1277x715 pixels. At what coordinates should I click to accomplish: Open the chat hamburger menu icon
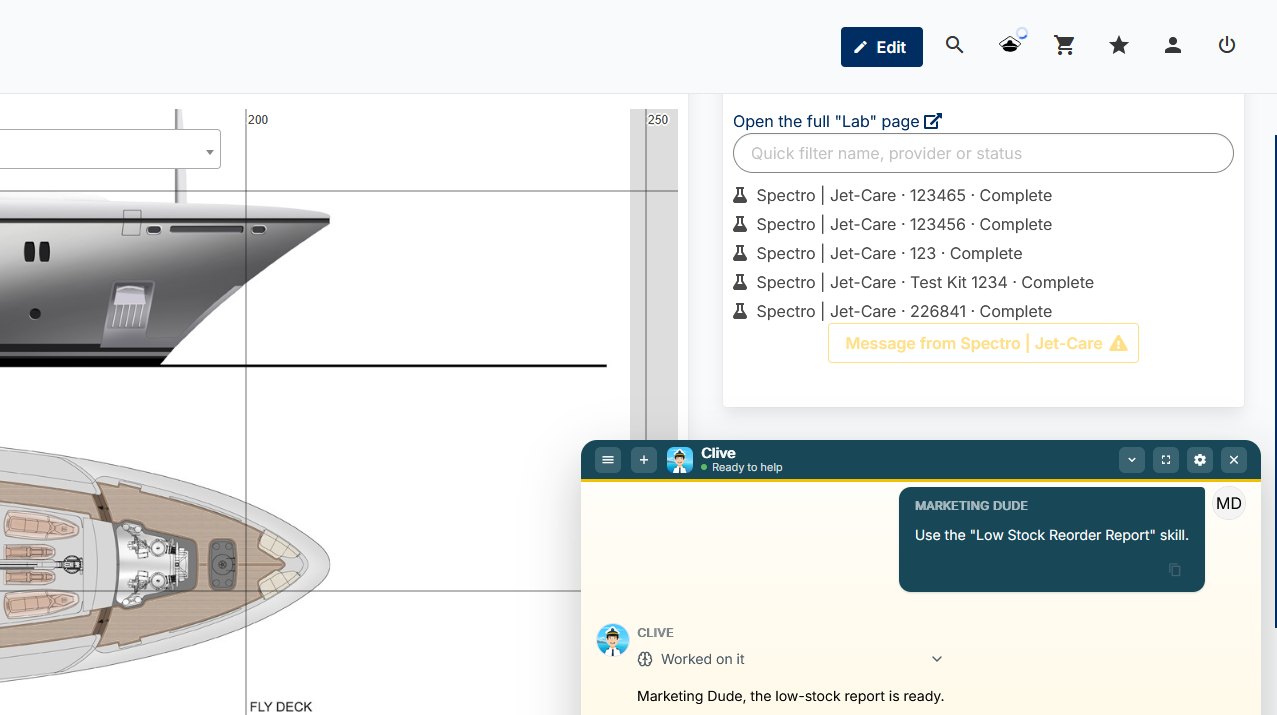point(608,460)
